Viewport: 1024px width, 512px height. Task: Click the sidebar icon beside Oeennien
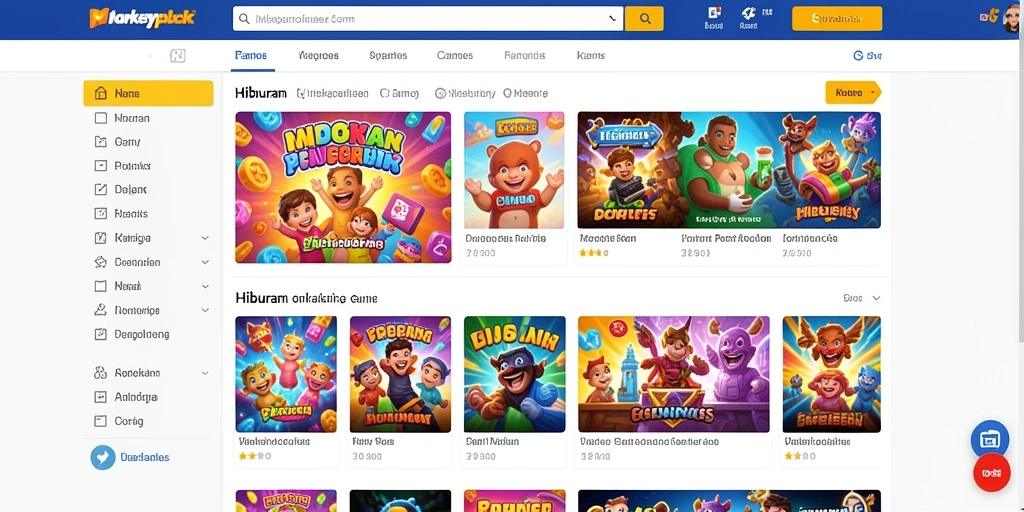pos(101,262)
